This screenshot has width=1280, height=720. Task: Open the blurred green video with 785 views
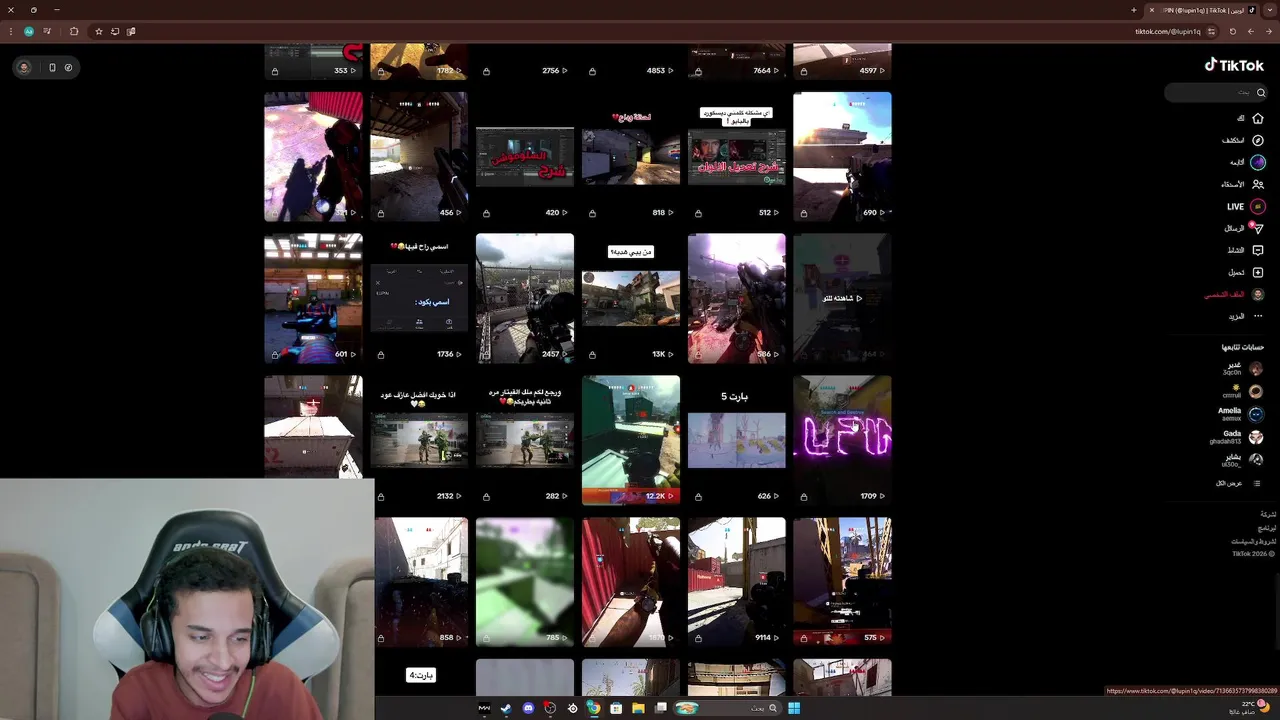tap(525, 582)
